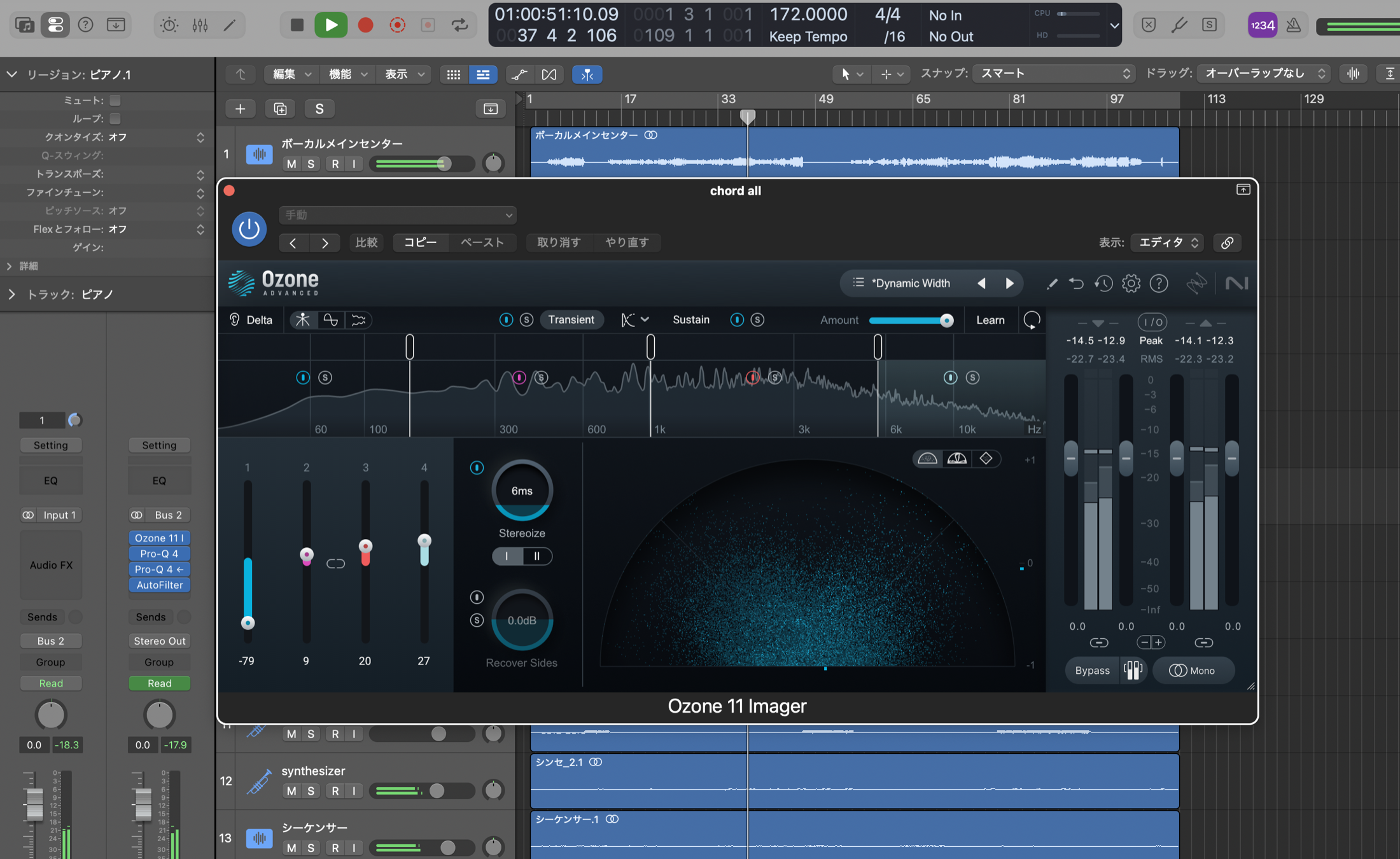
Task: Click the duplicate track icon
Action: click(x=280, y=109)
